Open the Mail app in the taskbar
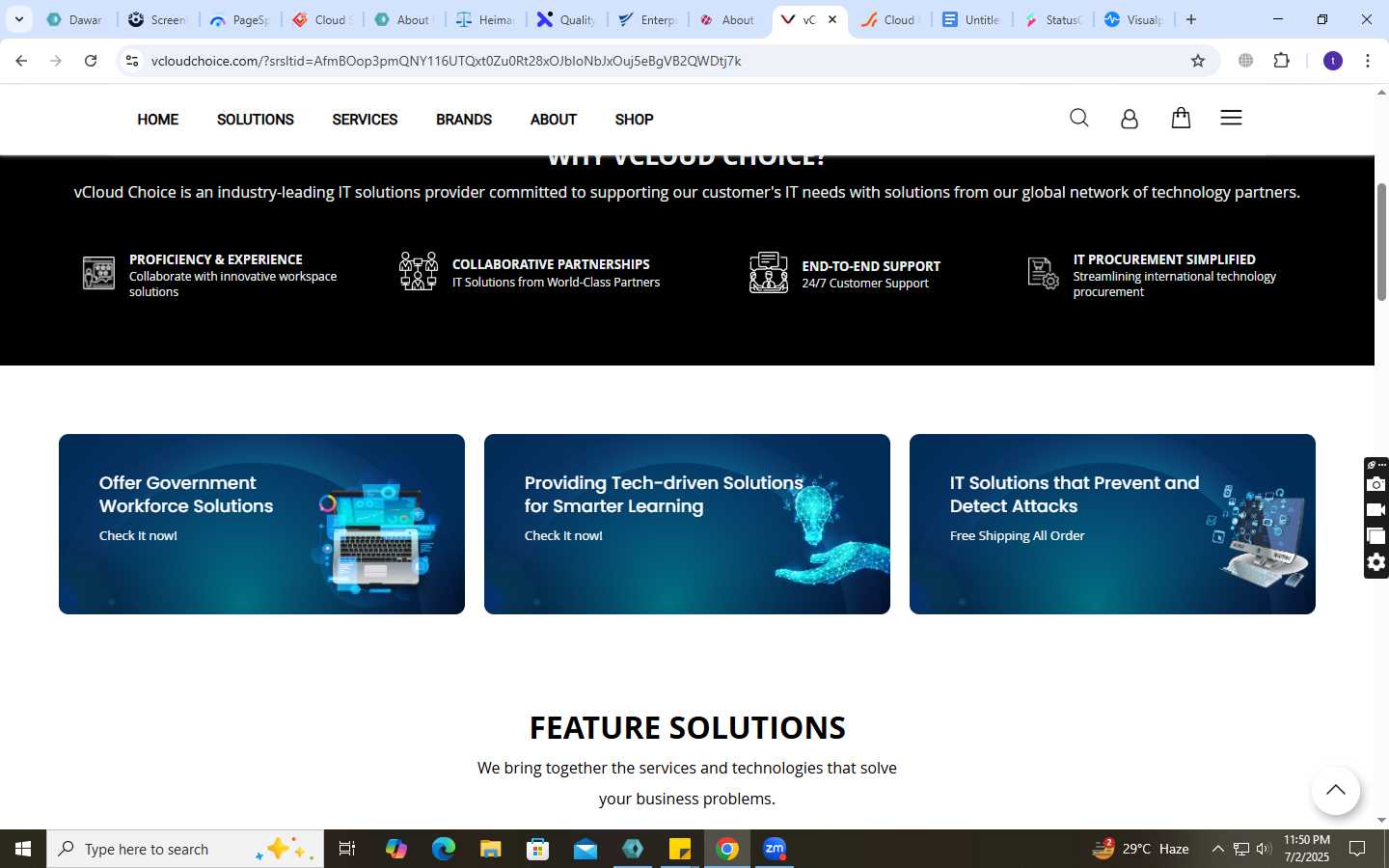Screen dimensions: 1389x868 coord(586,849)
